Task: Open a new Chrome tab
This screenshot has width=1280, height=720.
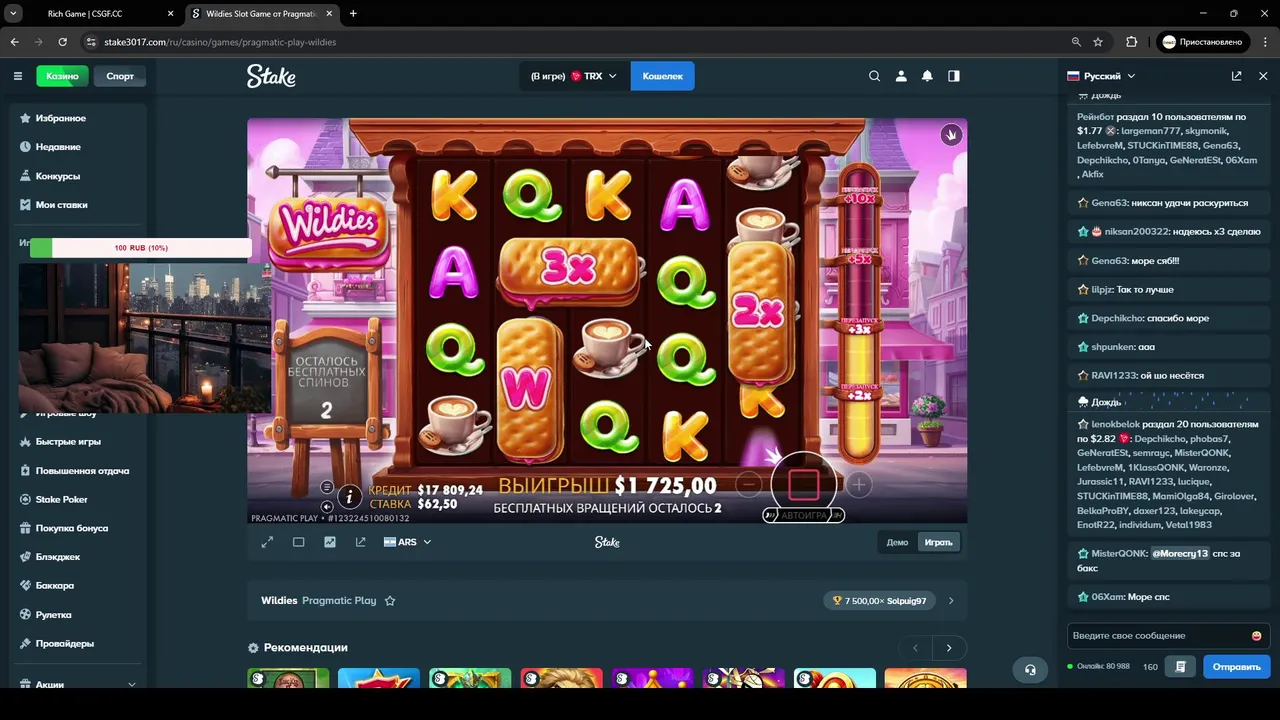Action: point(353,14)
